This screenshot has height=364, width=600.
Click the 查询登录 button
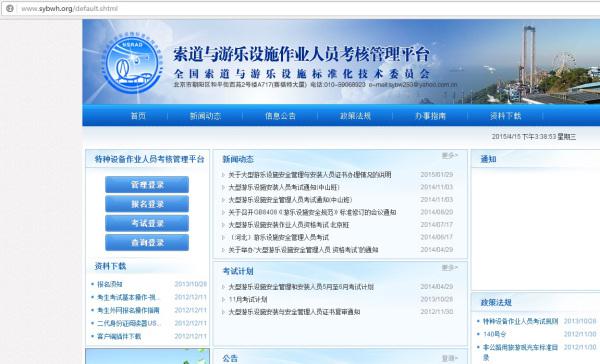(147, 243)
